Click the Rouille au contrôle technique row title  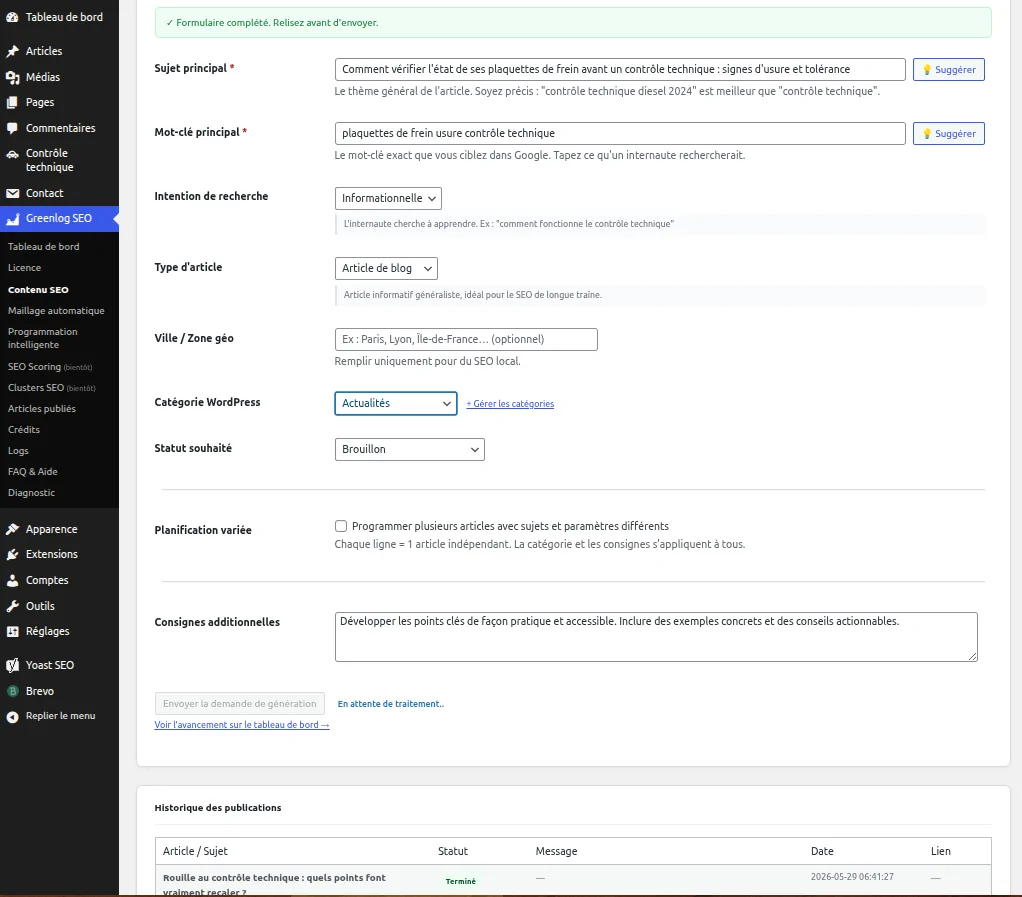click(274, 885)
